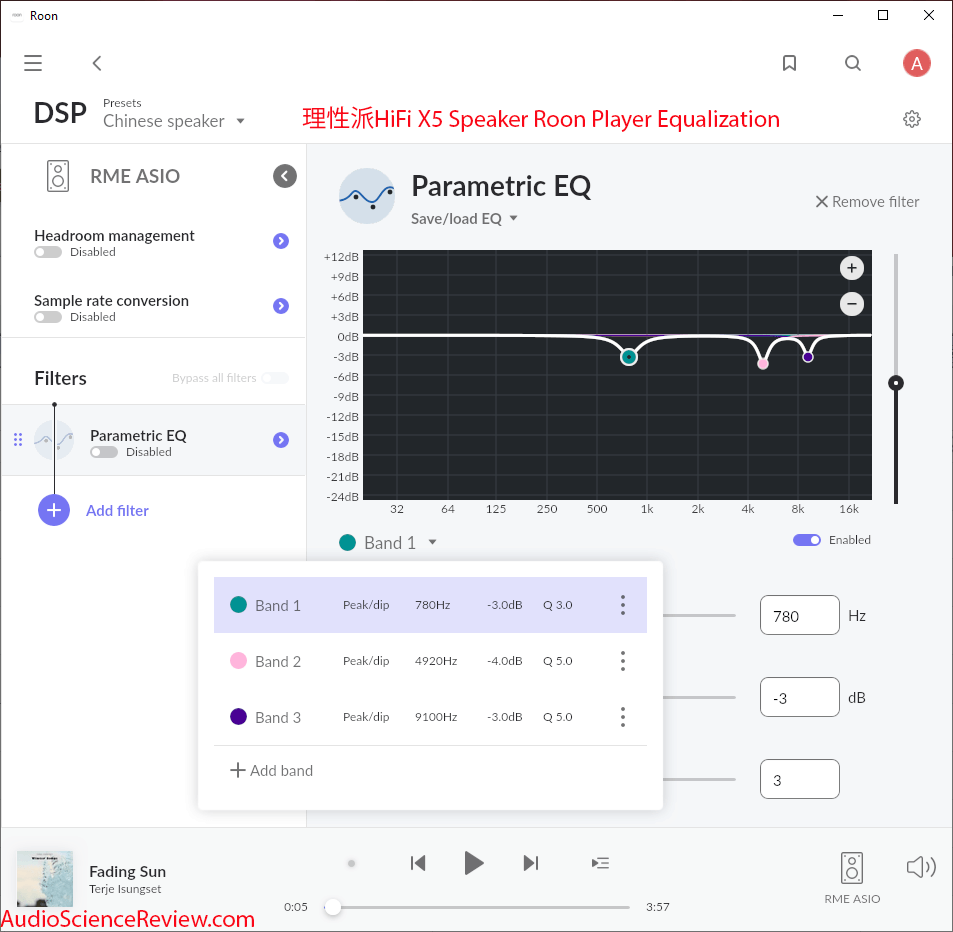Collapse the RME ASIO side panel arrow

tap(284, 176)
